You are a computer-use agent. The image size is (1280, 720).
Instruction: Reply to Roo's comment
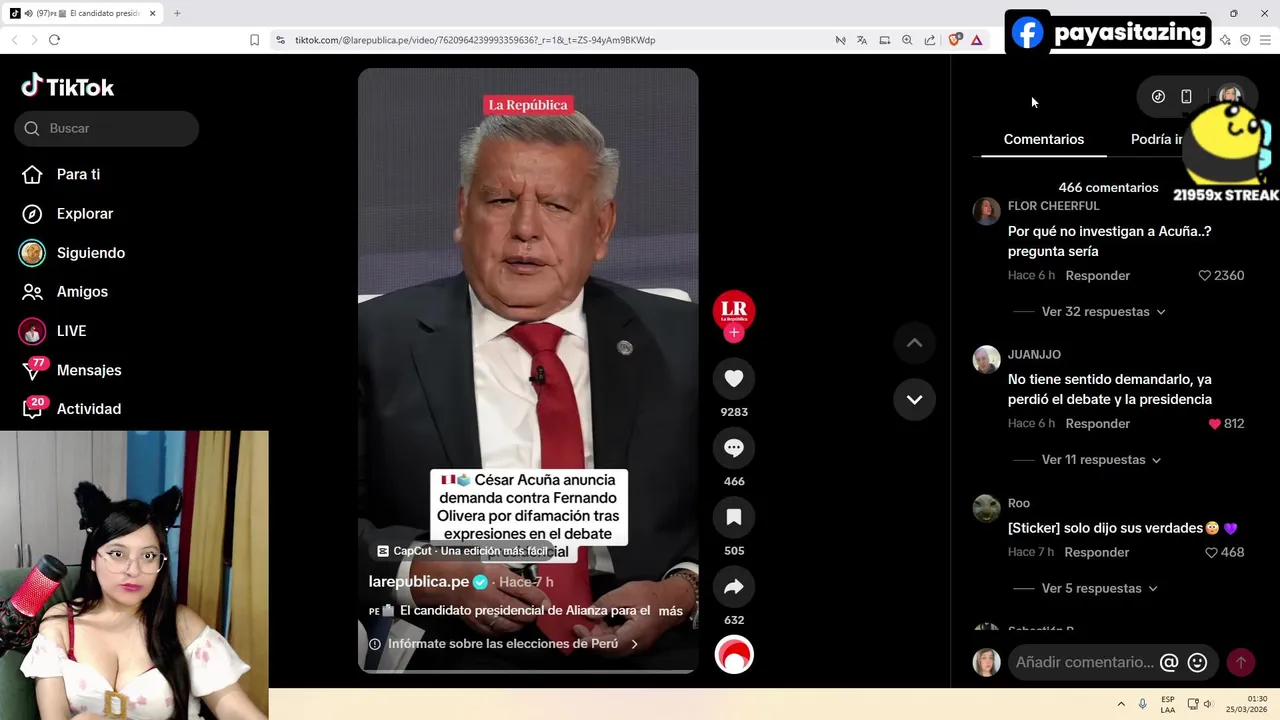pyautogui.click(x=1097, y=553)
